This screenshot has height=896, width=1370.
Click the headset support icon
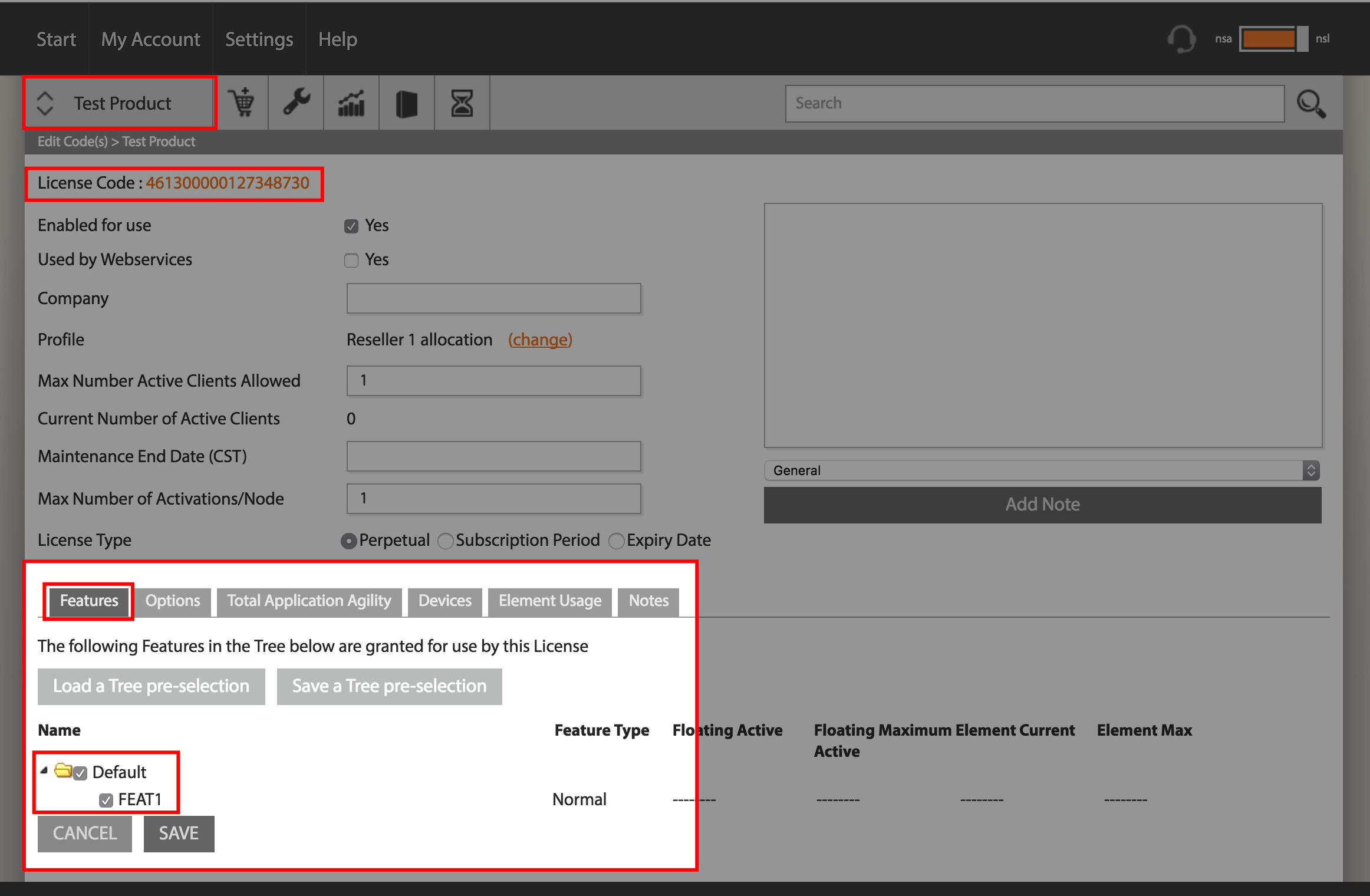[1181, 39]
